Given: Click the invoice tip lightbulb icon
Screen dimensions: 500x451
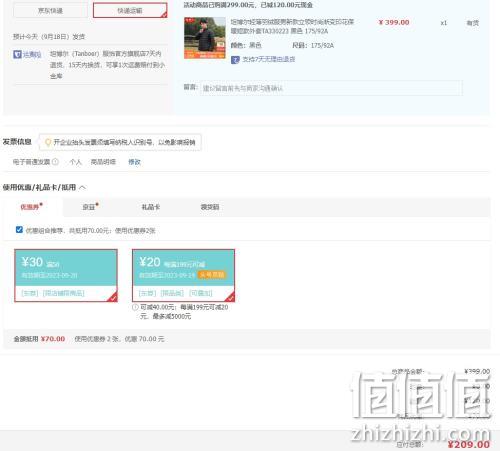Looking at the screenshot, I should (x=48, y=142).
